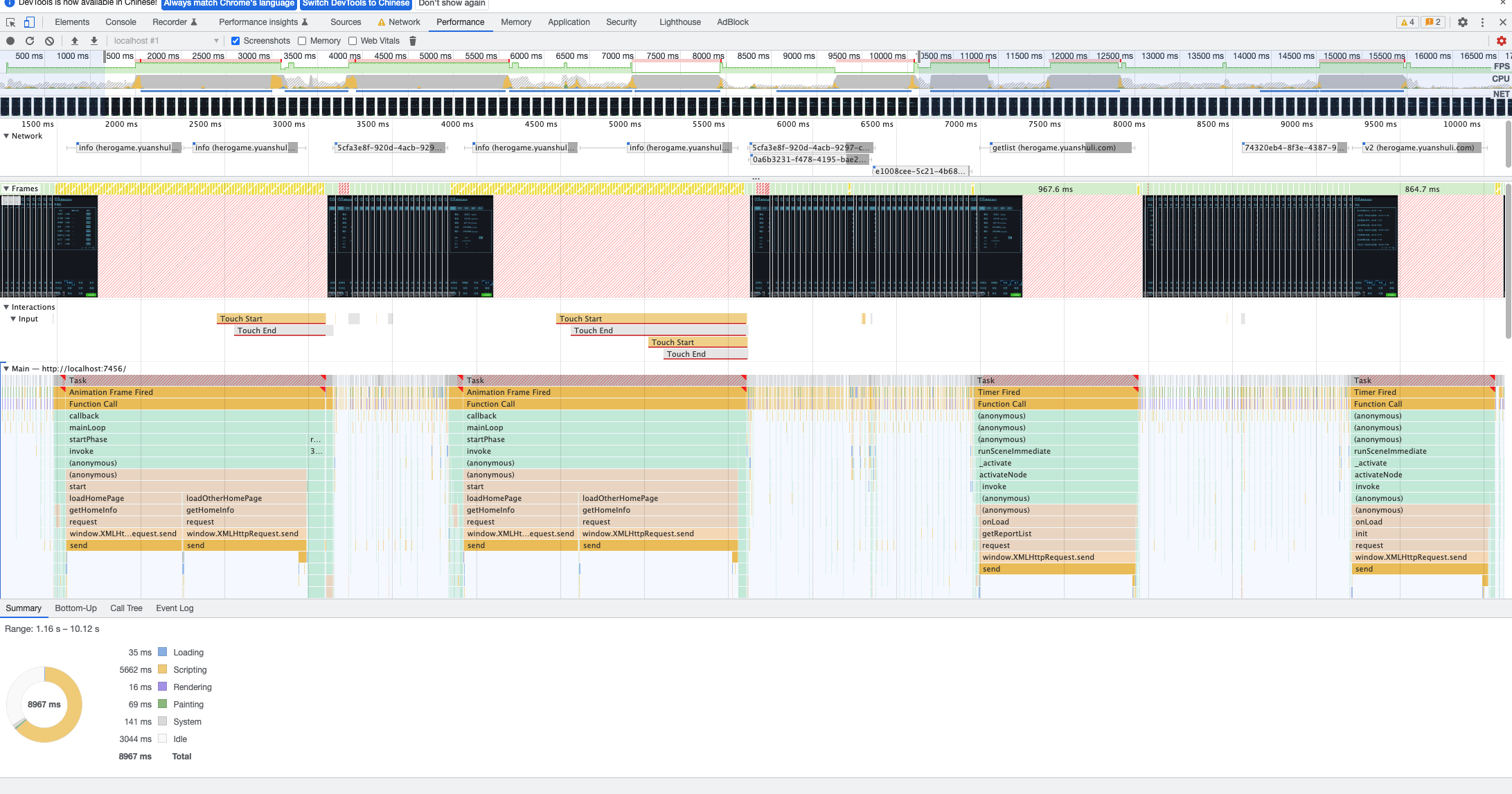Viewport: 1512px width, 794px height.
Task: Open the Bottom-Up tab
Action: pyautogui.click(x=75, y=608)
